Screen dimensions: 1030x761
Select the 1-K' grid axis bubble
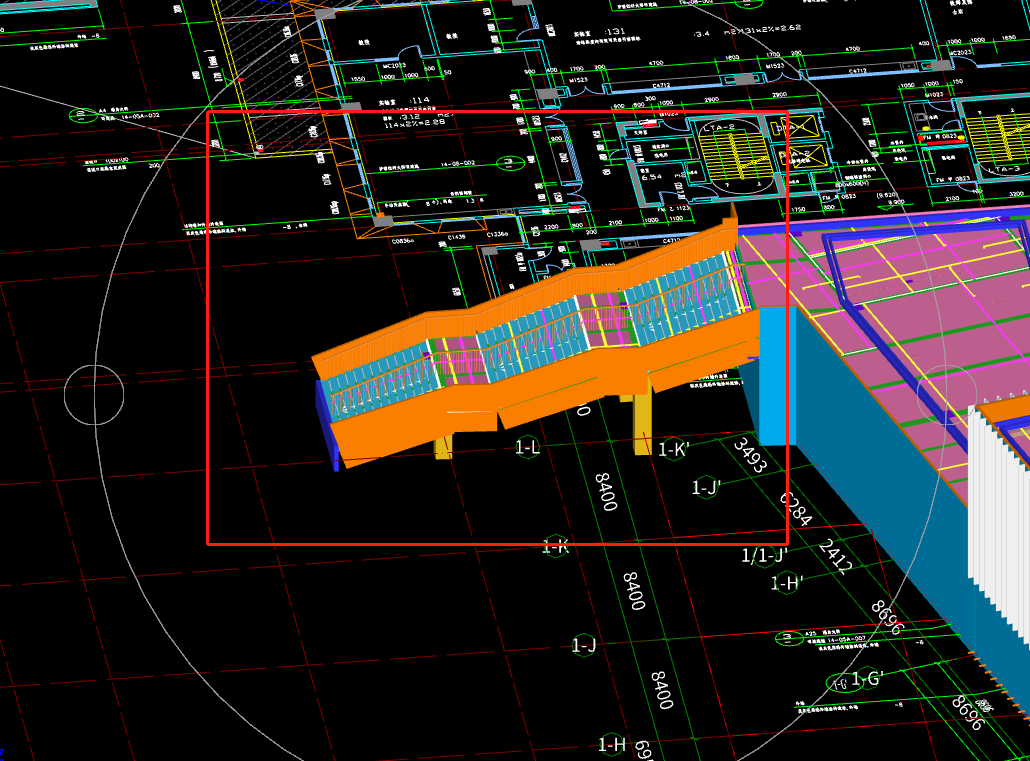(673, 449)
